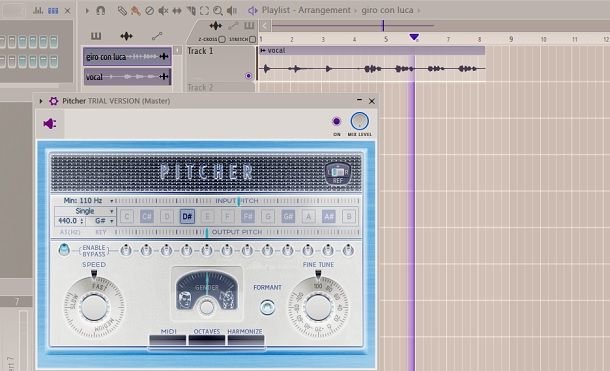Expand Pitcher window menu arrow in title bar
The image size is (610, 371).
click(41, 101)
